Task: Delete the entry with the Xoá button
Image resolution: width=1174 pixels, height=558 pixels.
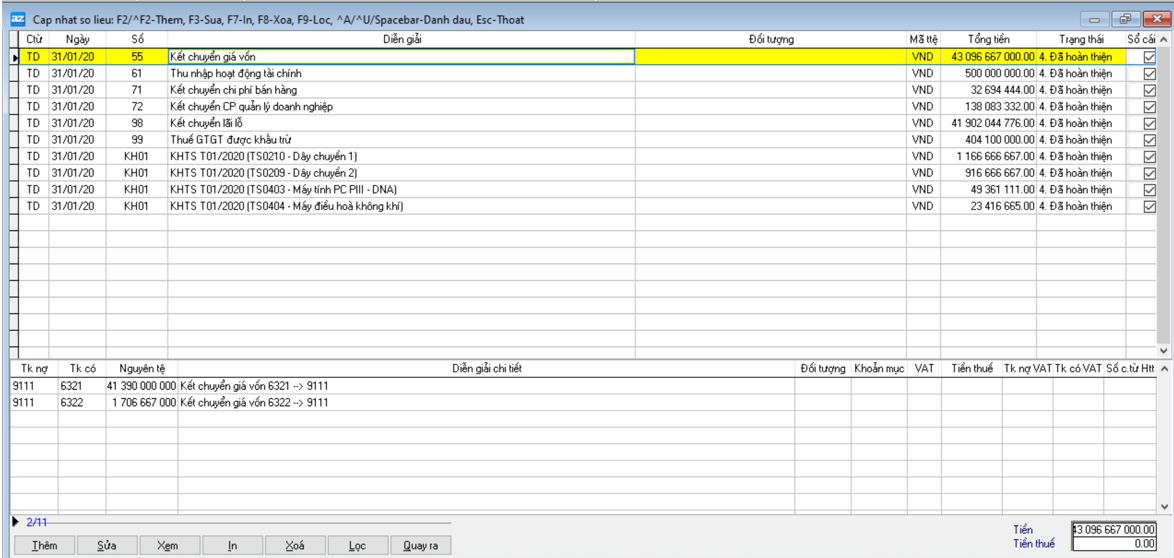Action: [294, 546]
